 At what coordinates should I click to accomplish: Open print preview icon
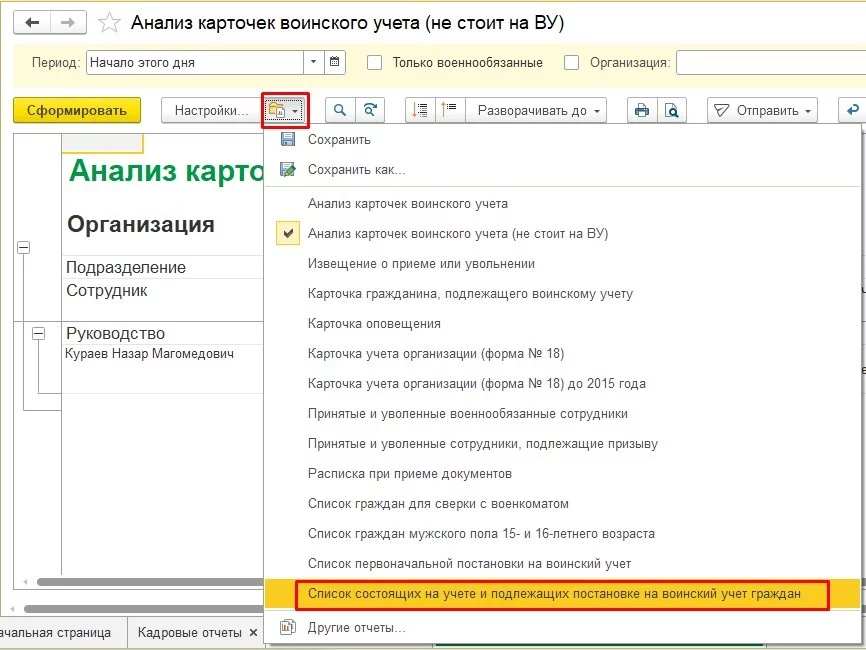click(x=671, y=110)
